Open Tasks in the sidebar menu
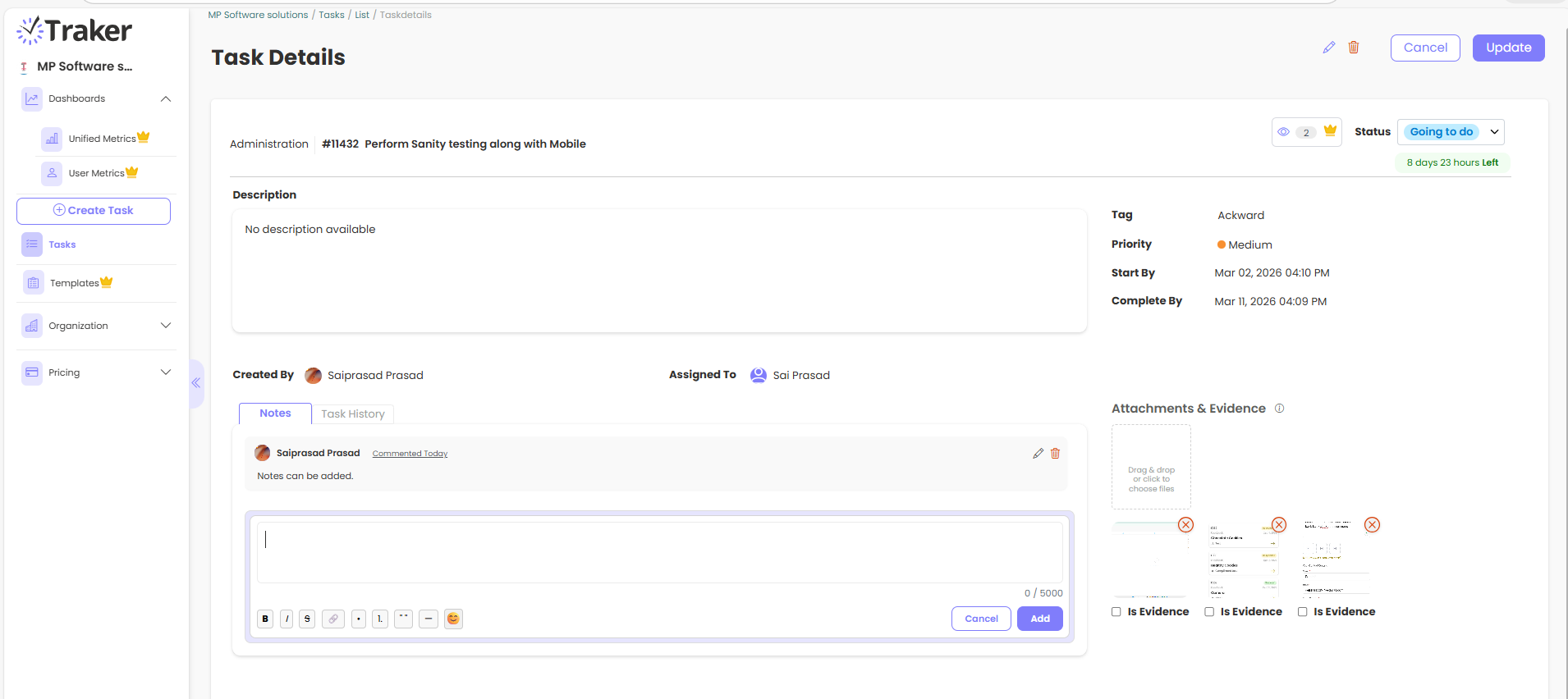Screen dimensions: 1568x699 click(62, 244)
